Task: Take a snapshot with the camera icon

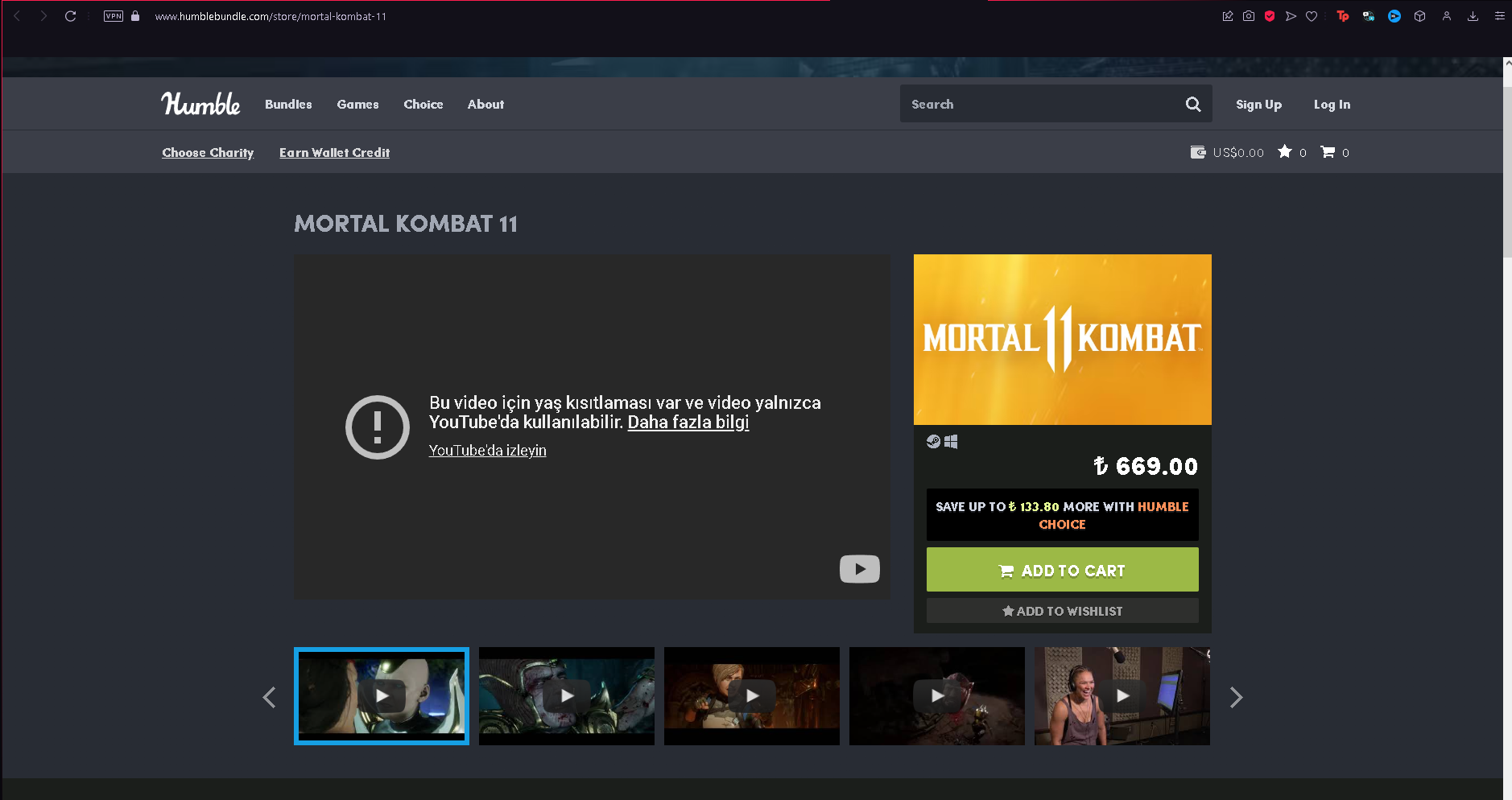Action: 1249,16
